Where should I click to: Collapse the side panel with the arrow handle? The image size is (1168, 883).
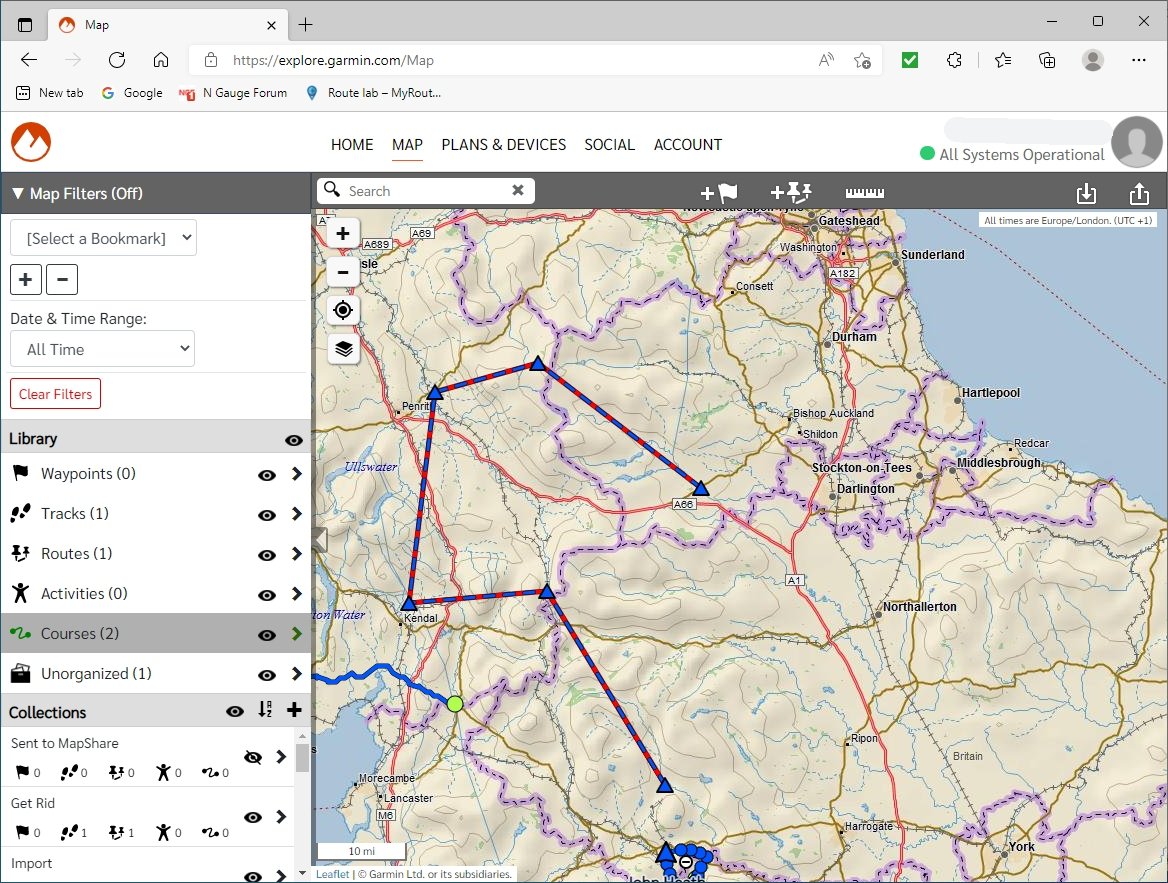(x=320, y=539)
